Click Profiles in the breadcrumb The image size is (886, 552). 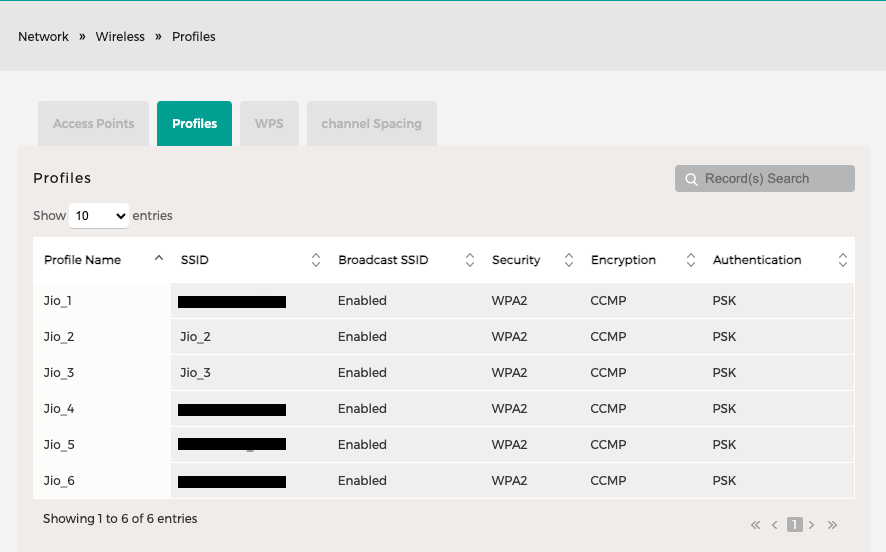(194, 37)
